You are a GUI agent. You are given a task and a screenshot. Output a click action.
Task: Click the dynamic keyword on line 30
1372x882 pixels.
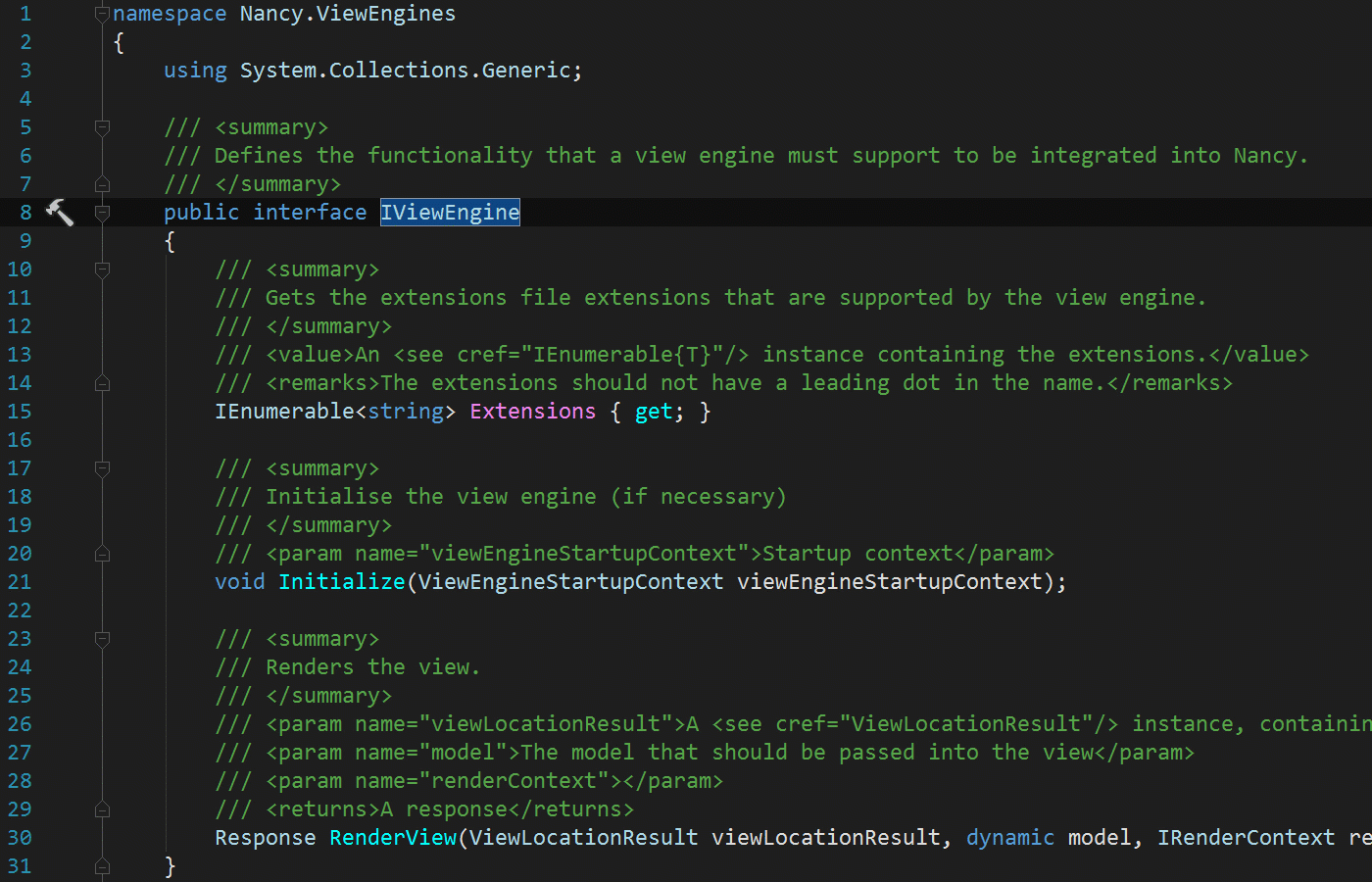pyautogui.click(x=1009, y=837)
